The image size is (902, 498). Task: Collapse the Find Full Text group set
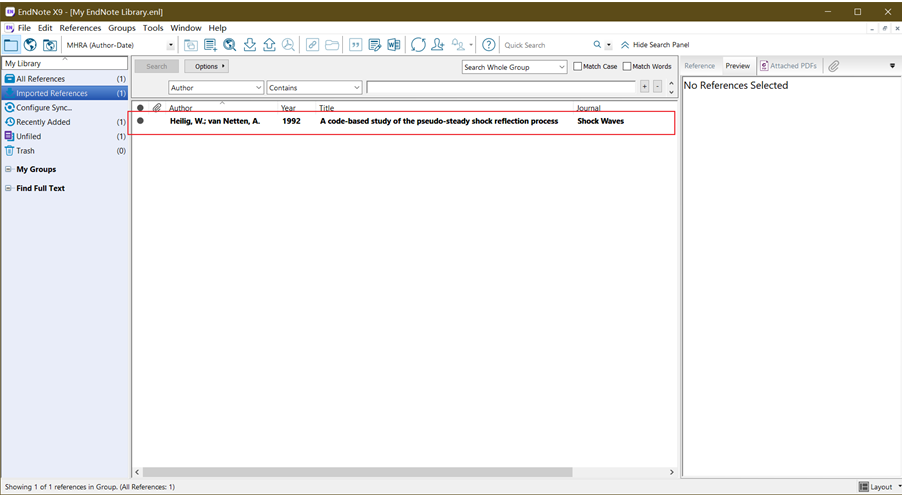point(8,189)
